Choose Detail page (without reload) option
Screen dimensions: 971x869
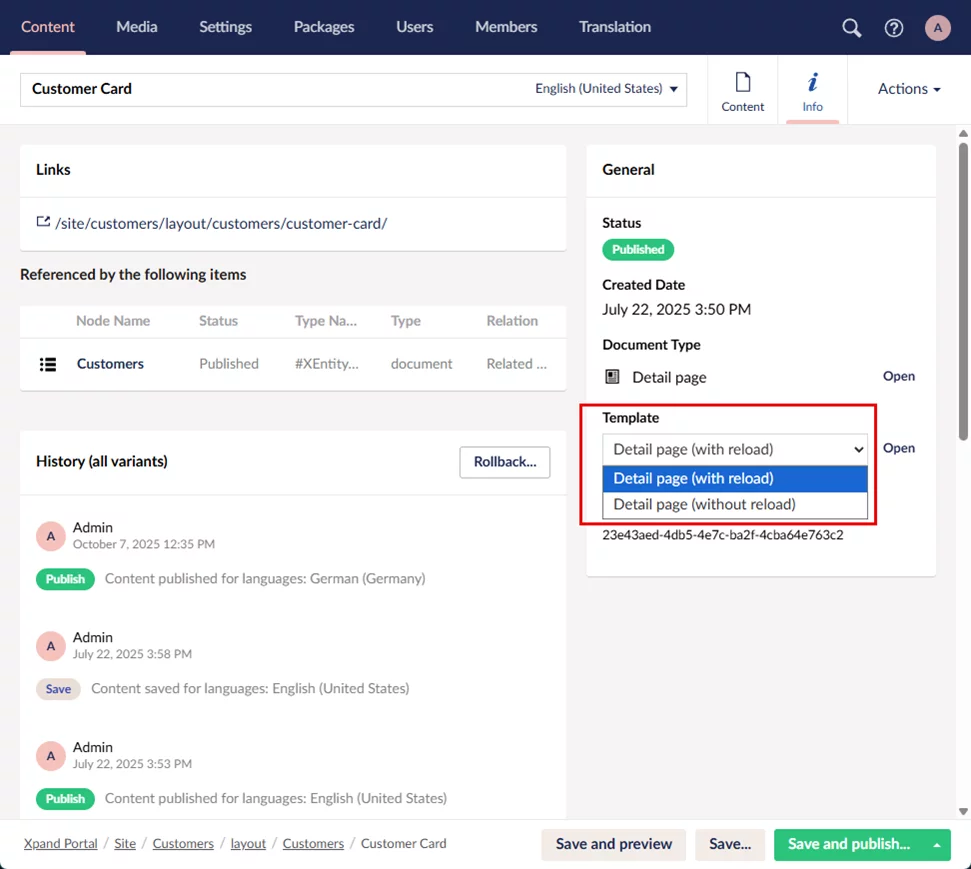coord(704,505)
